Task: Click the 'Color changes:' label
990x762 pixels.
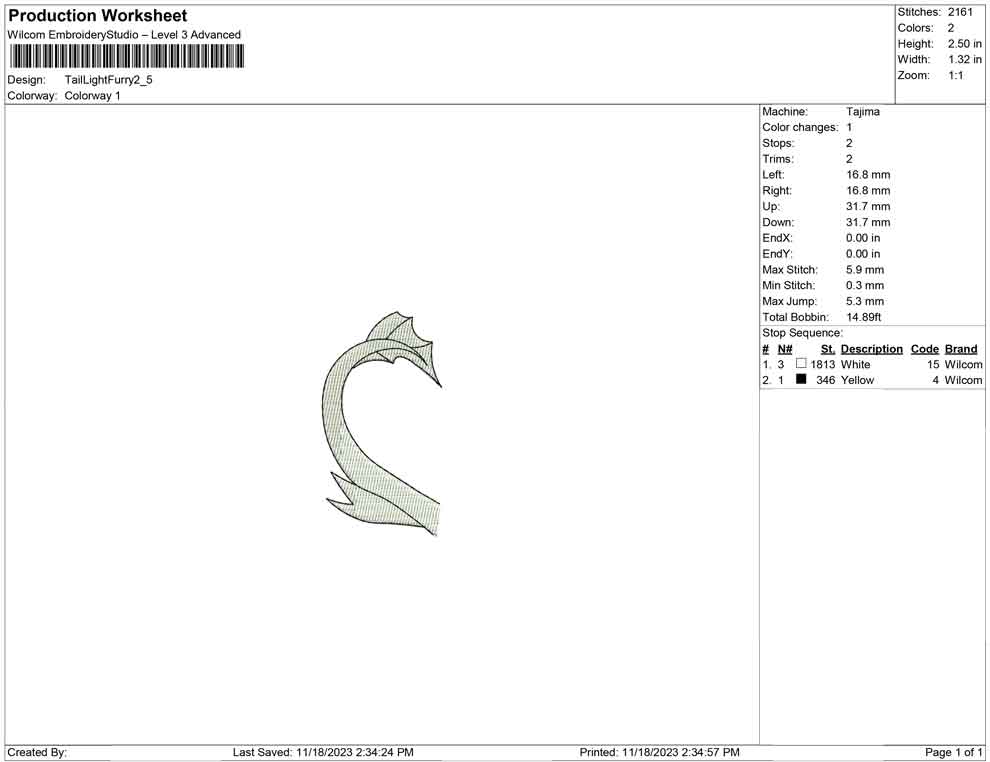Action: tap(800, 127)
